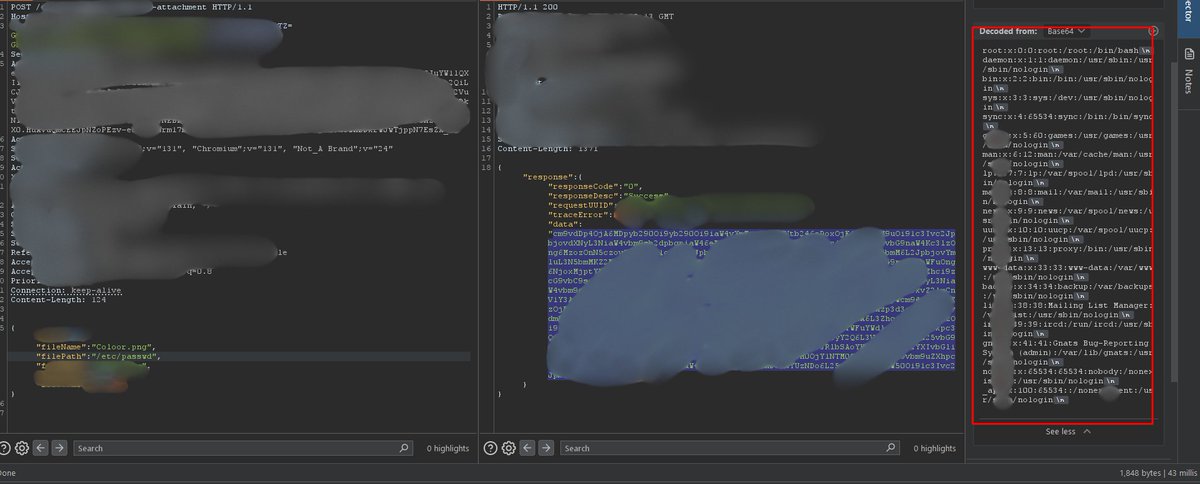Image resolution: width=1200 pixels, height=484 pixels.
Task: Go to previous match in request search
Action: [41, 448]
